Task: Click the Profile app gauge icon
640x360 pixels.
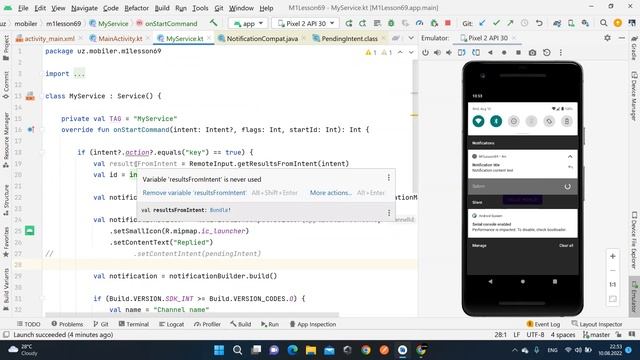Action: [419, 23]
